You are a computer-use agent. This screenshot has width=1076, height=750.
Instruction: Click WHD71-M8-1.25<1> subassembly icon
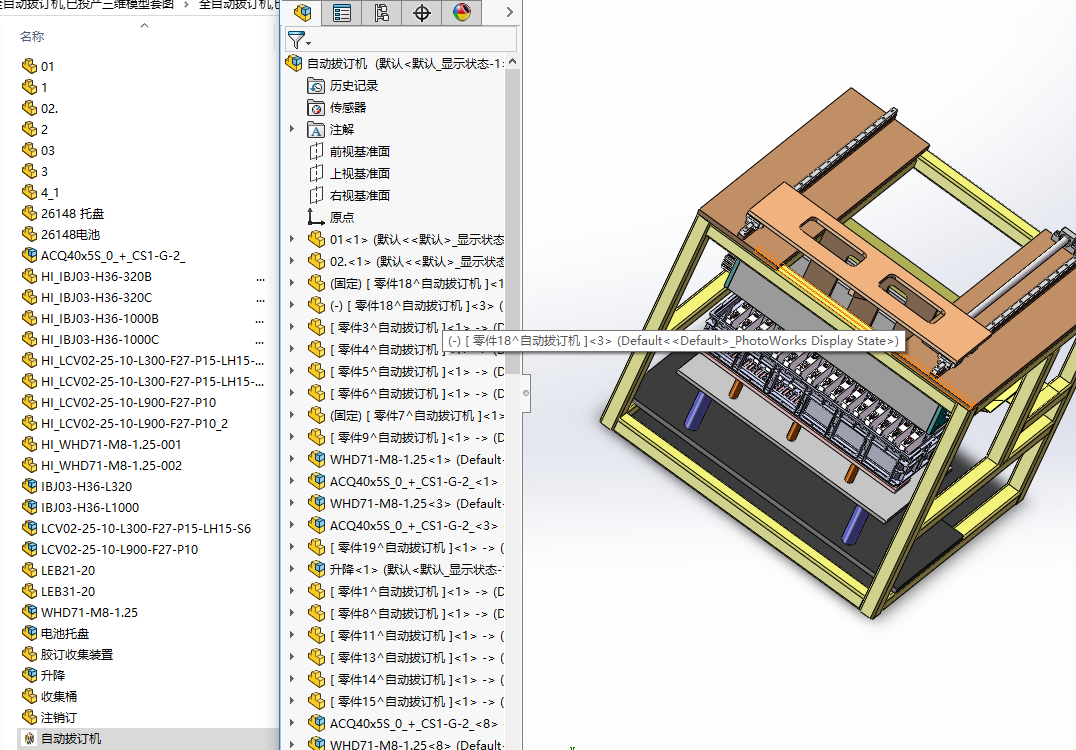coord(316,459)
